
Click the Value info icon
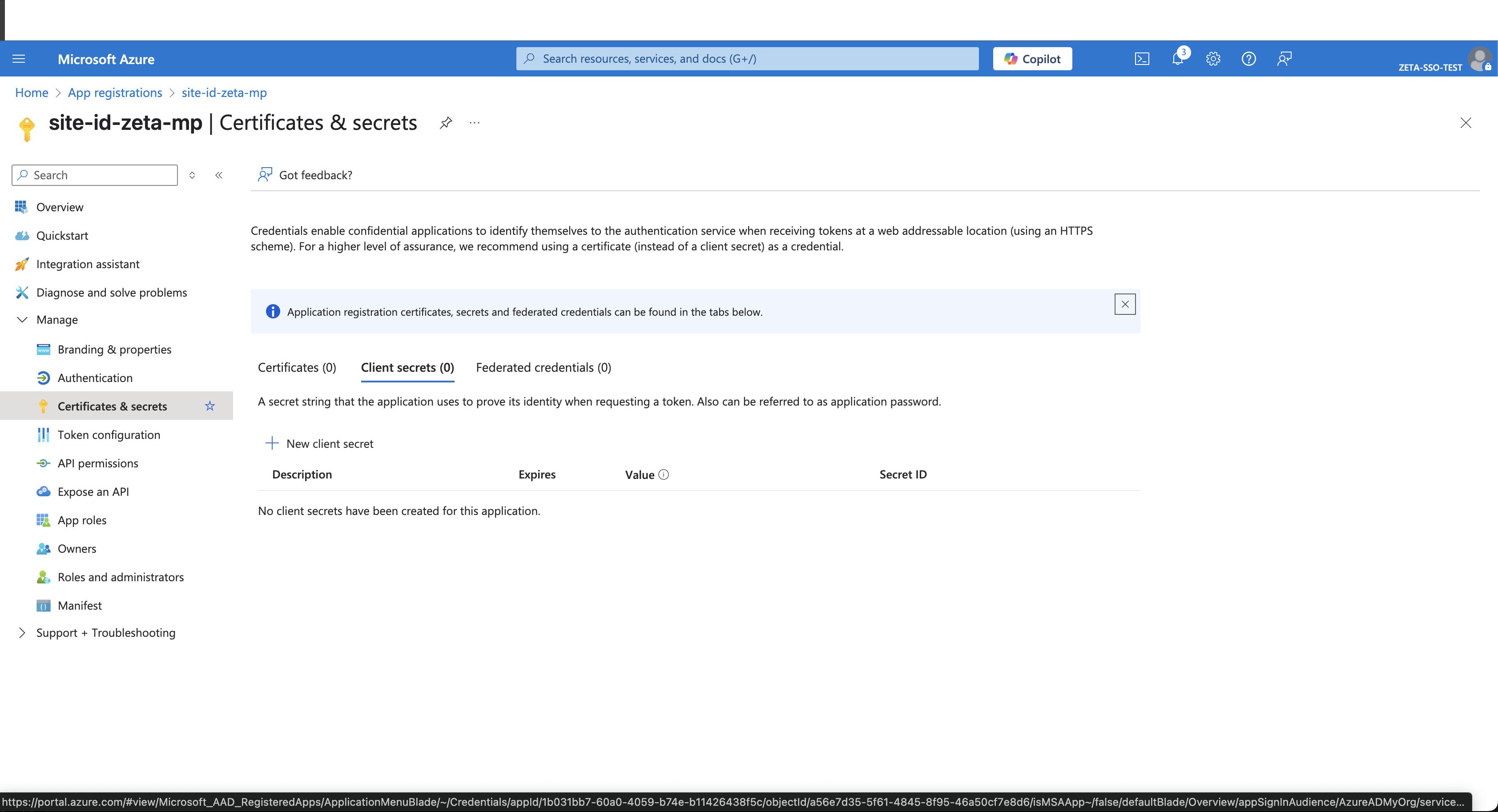click(x=664, y=474)
